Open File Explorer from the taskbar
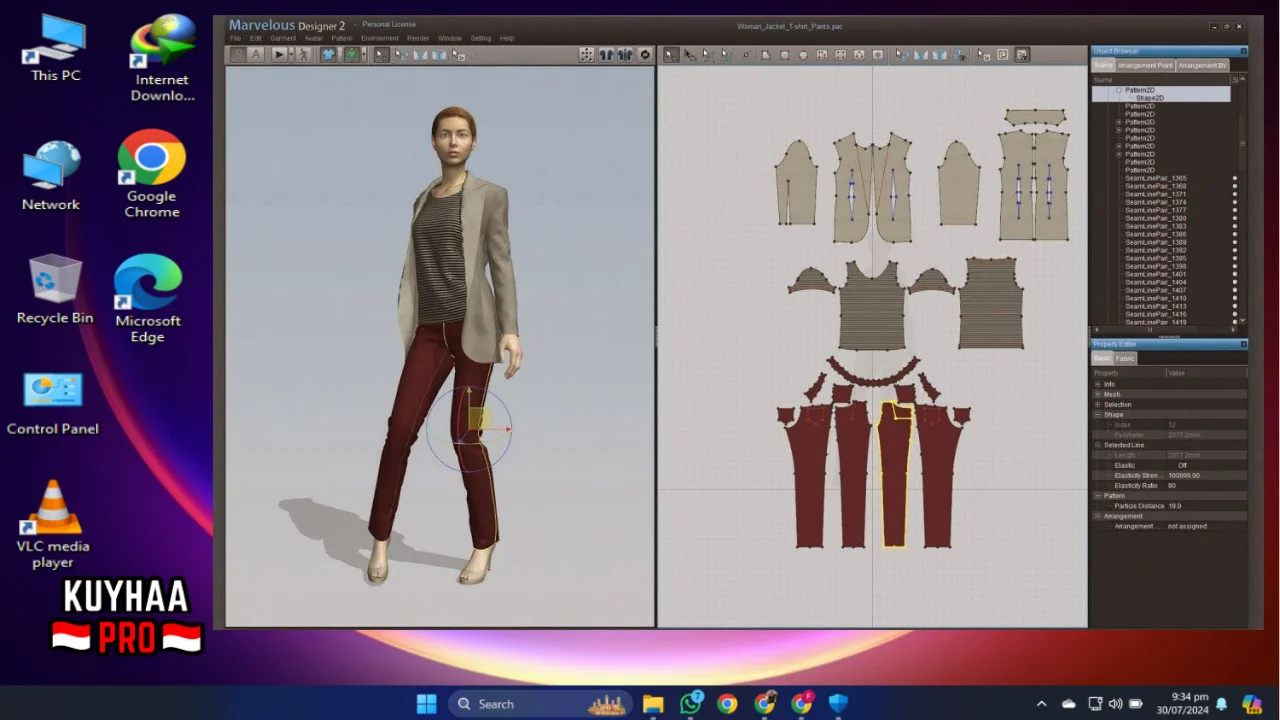1280x720 pixels. tap(653, 704)
